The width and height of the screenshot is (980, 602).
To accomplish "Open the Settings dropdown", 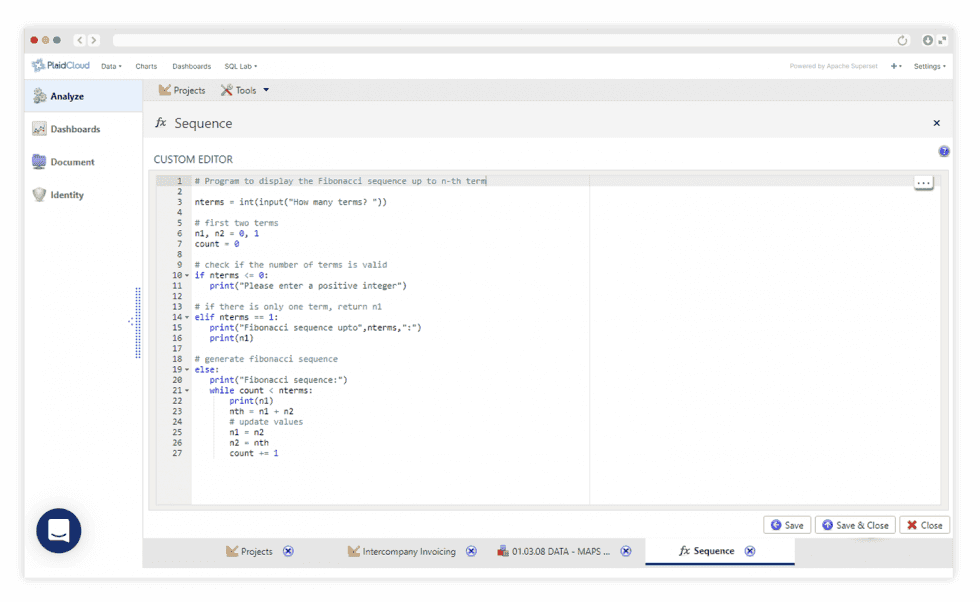I will coord(929,66).
